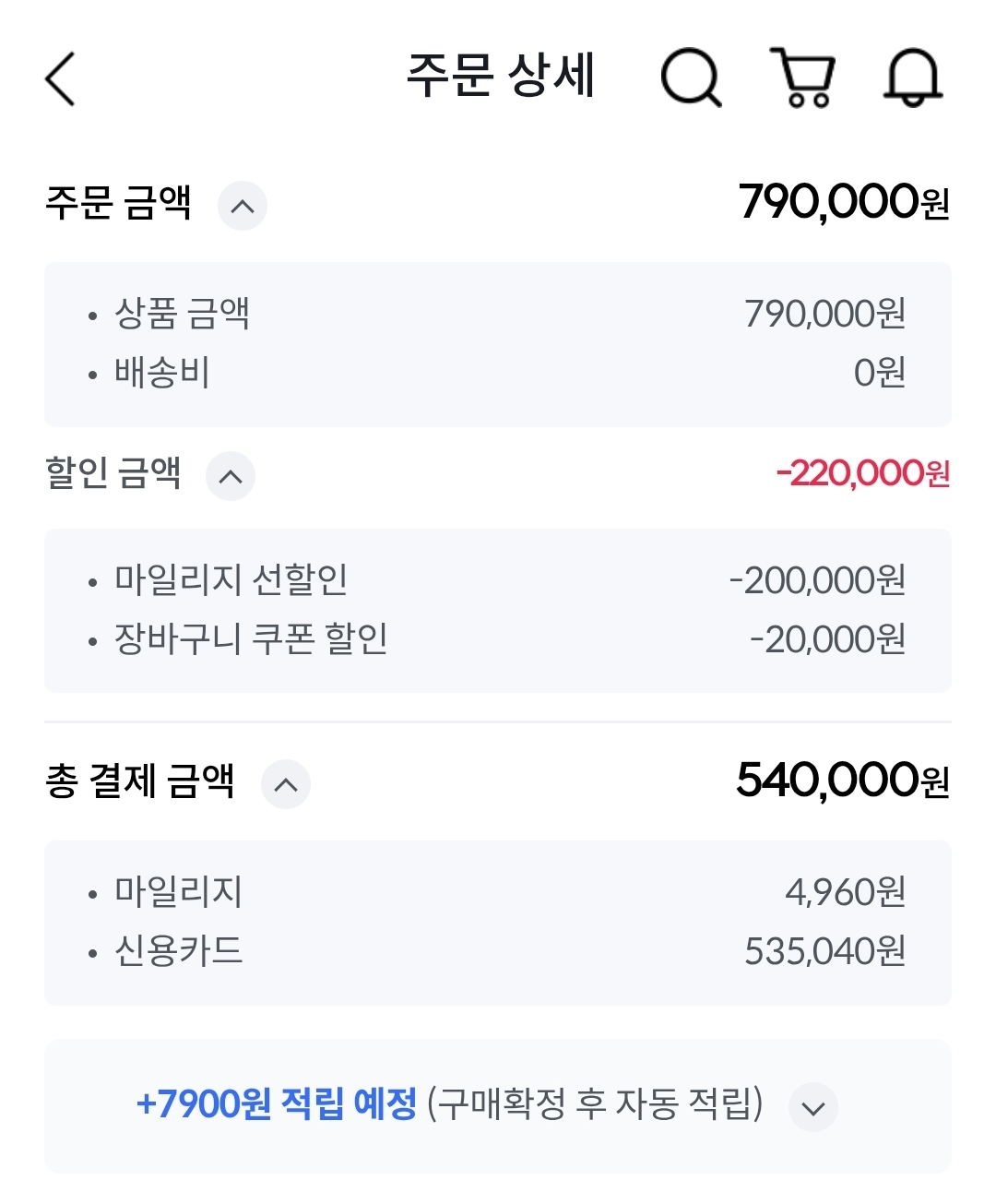Tap the back arrow icon
Screen dimensions: 996x1204
click(x=61, y=78)
